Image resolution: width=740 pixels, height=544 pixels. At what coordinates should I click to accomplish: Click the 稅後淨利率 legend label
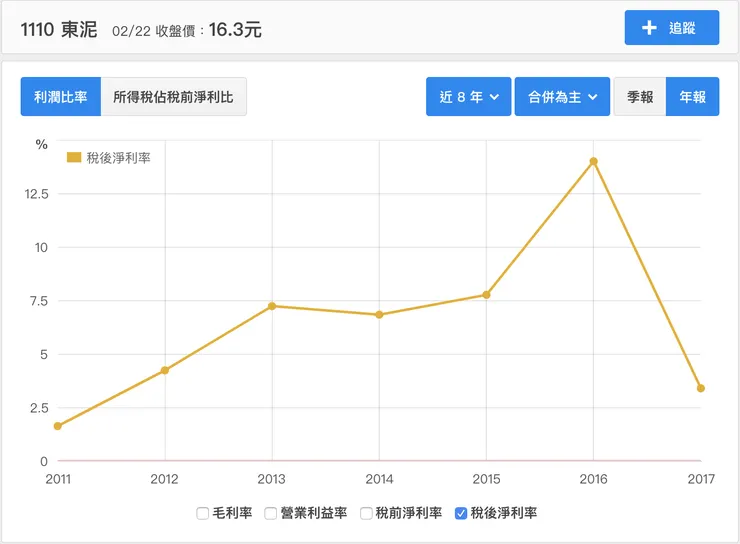click(118, 158)
